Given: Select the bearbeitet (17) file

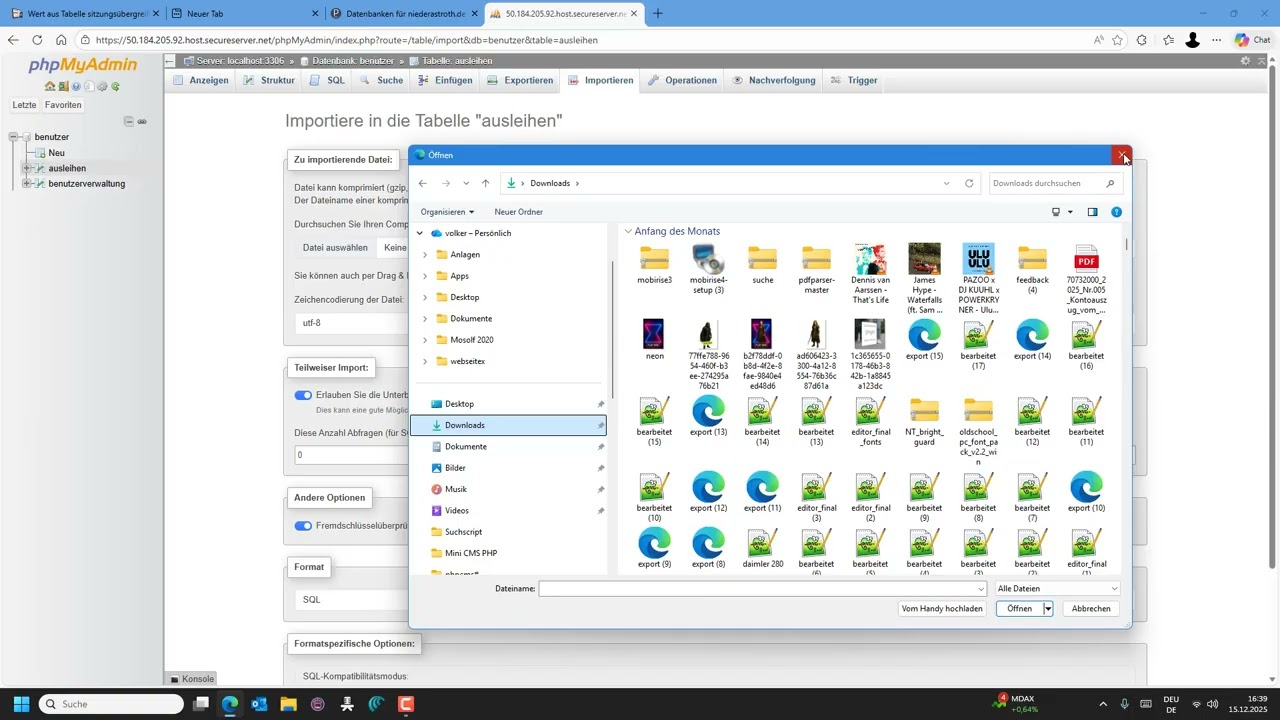Looking at the screenshot, I should (978, 345).
